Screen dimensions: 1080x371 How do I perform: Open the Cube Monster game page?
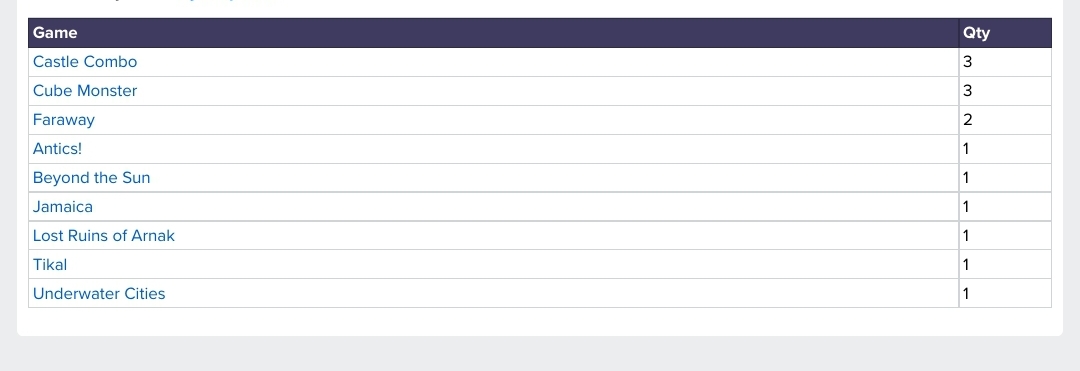[85, 91]
